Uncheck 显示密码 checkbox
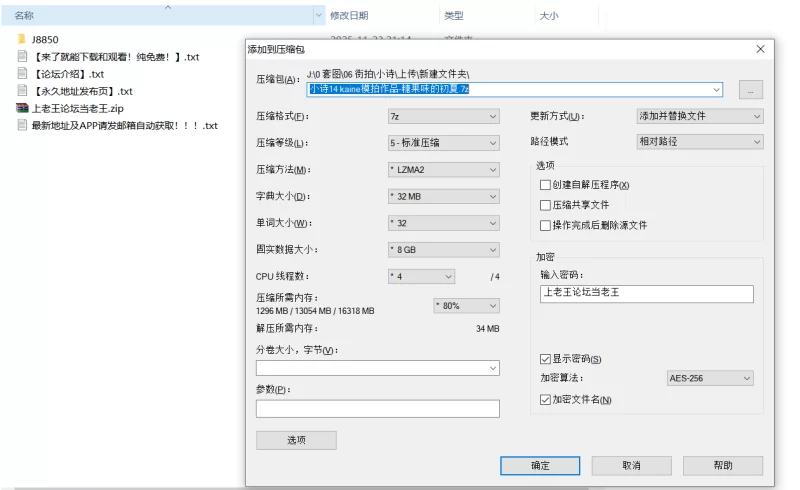 point(545,359)
